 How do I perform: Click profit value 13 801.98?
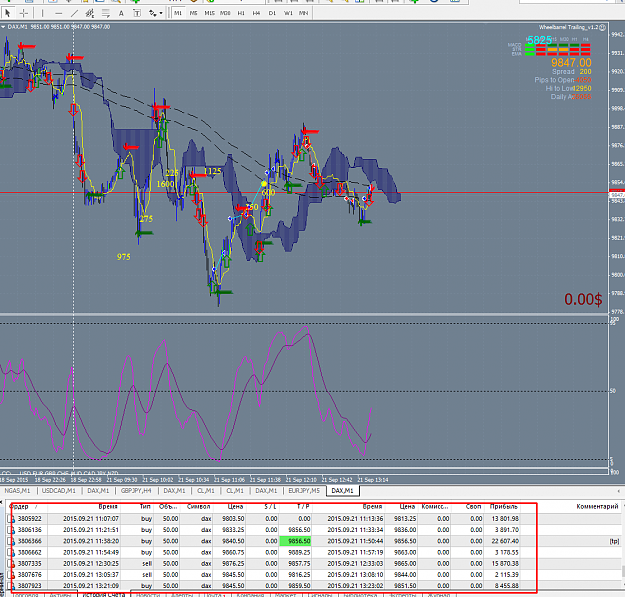[505, 519]
